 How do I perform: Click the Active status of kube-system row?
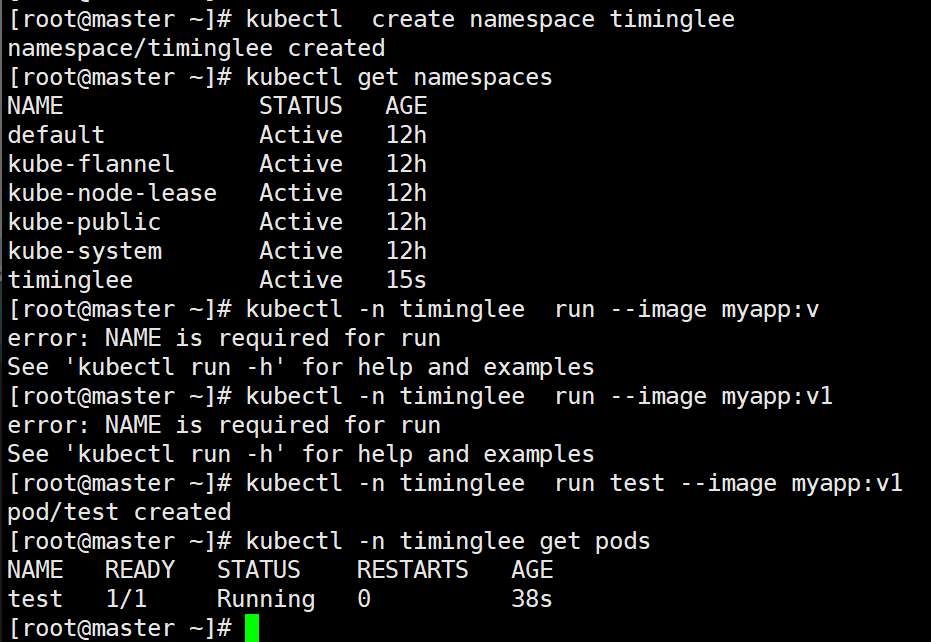click(x=301, y=251)
